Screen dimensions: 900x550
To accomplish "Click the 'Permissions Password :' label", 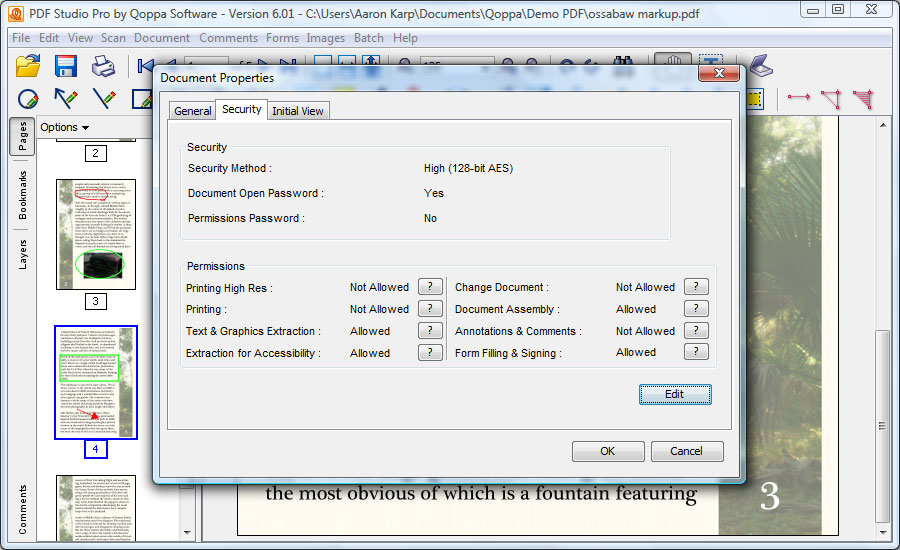I will coord(246,218).
